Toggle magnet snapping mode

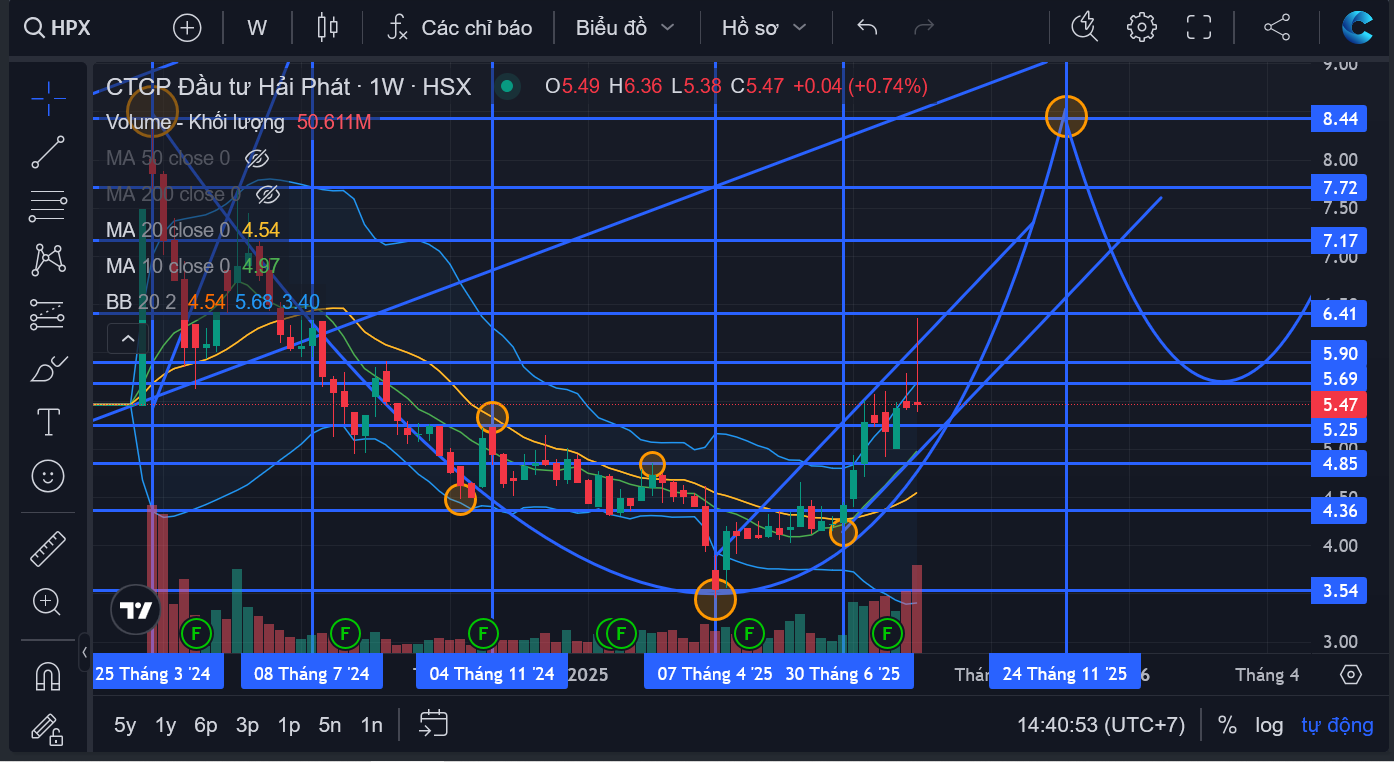pos(48,676)
